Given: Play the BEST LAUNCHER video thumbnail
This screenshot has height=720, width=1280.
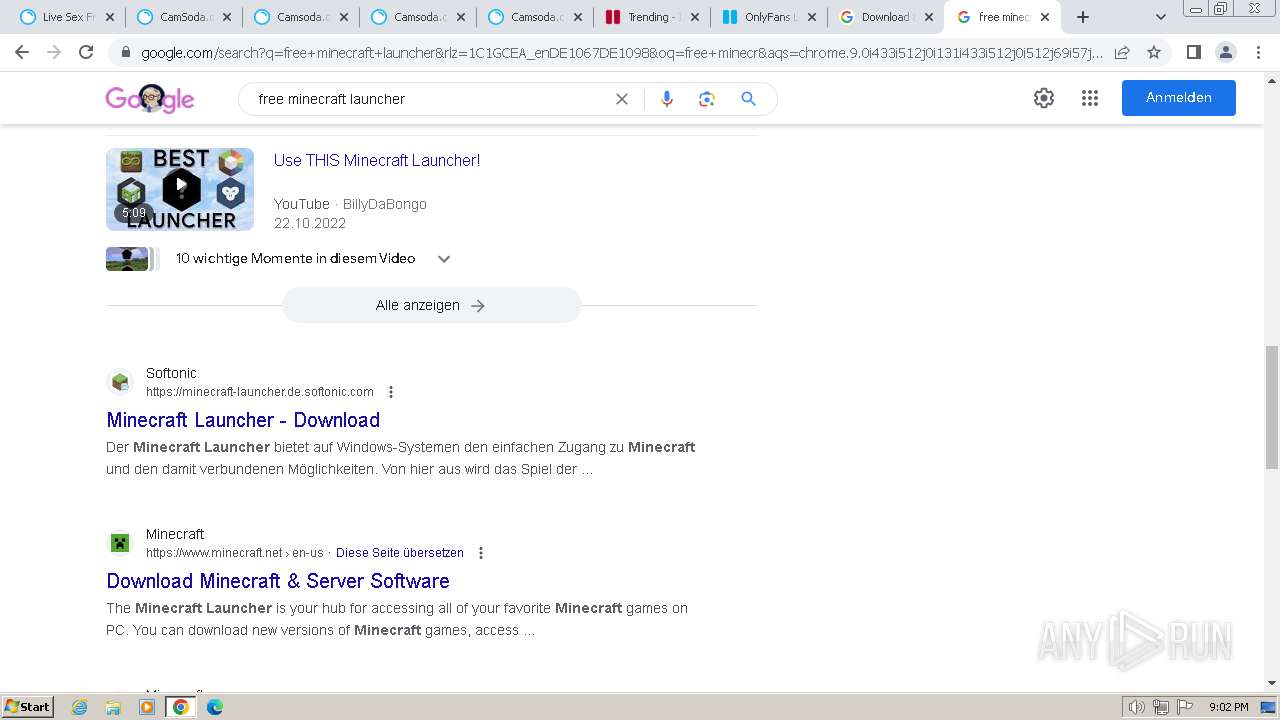Looking at the screenshot, I should tap(180, 189).
